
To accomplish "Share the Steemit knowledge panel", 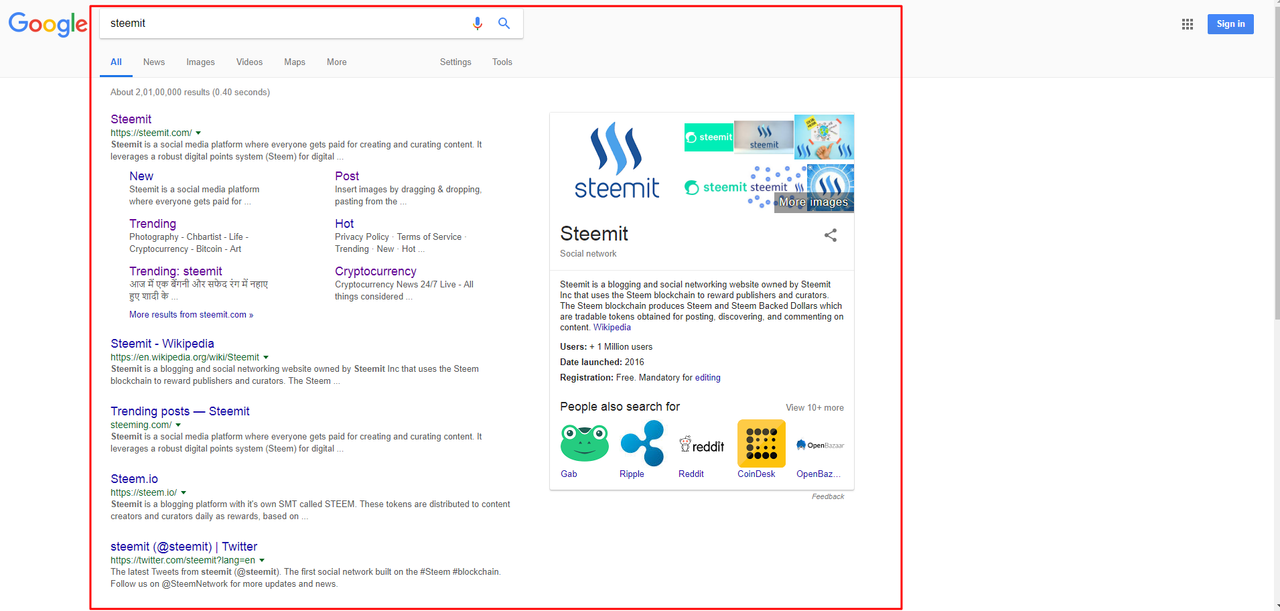I will coord(830,236).
